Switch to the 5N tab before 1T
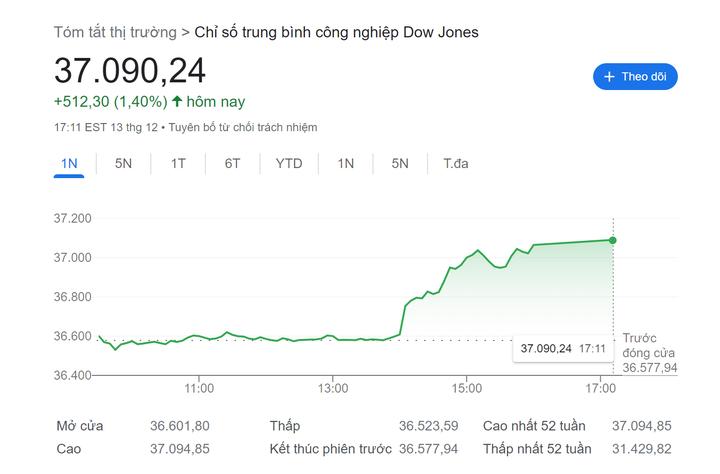 [123, 163]
